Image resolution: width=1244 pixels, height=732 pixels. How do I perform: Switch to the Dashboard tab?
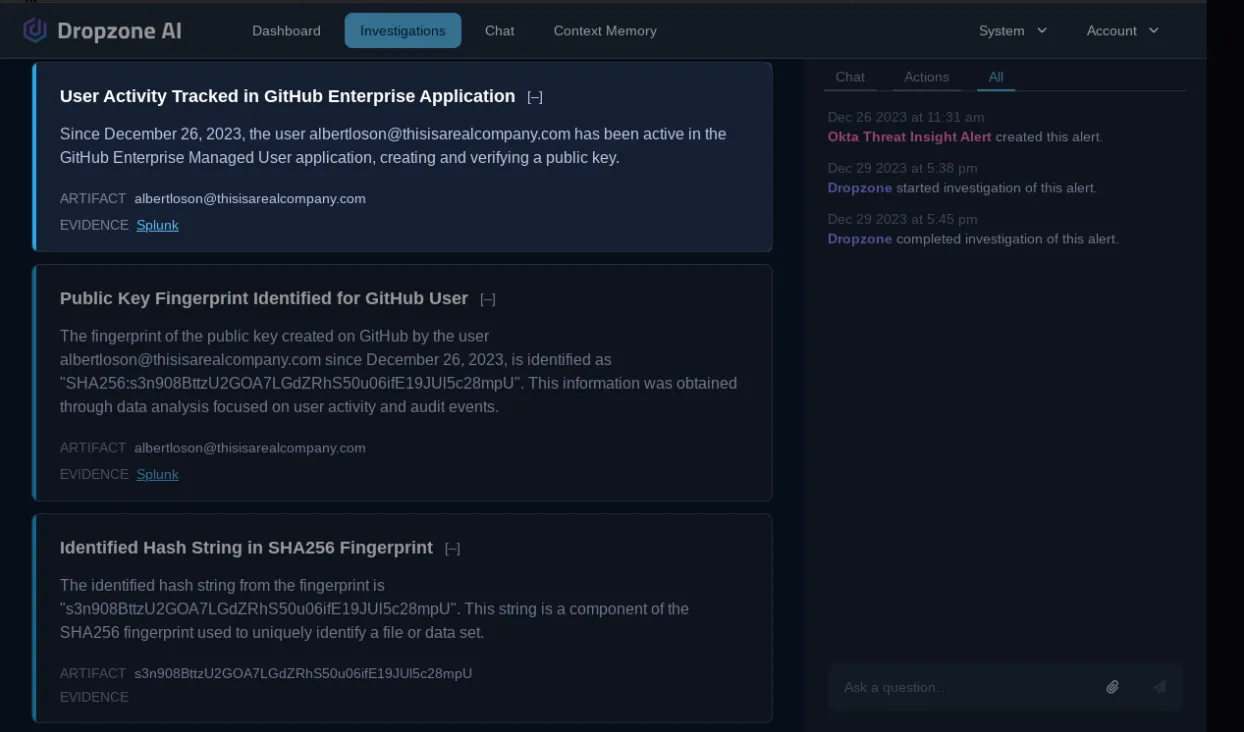(x=286, y=31)
